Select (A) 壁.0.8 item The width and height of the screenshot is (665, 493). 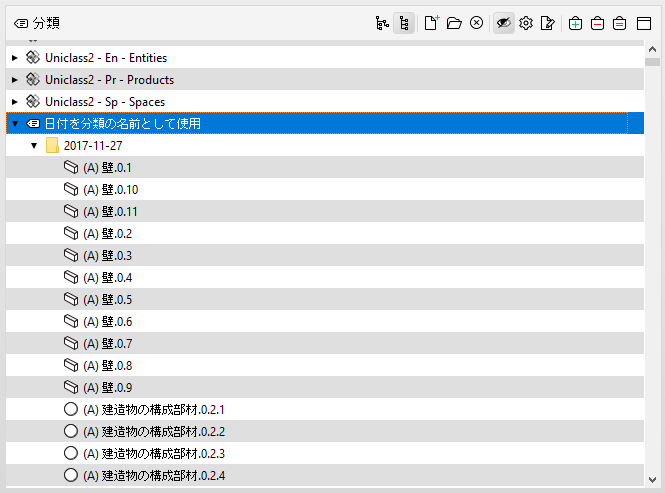325,366
